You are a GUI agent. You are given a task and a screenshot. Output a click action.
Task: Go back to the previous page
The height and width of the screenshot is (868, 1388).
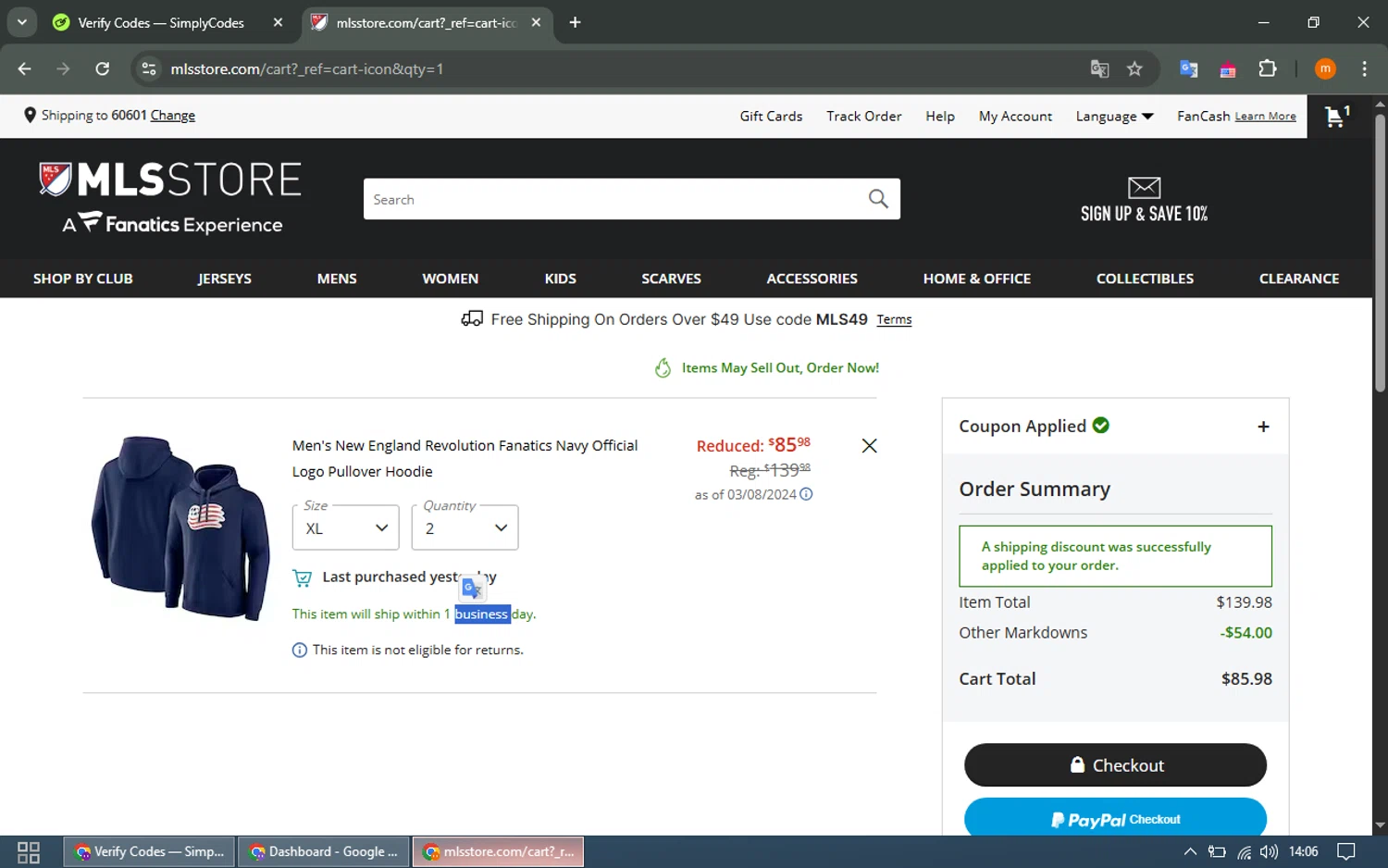click(x=25, y=68)
